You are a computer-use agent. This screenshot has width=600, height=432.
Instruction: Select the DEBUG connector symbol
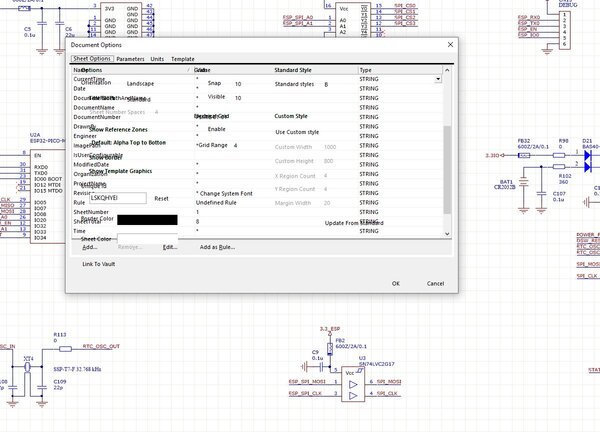[x=565, y=29]
